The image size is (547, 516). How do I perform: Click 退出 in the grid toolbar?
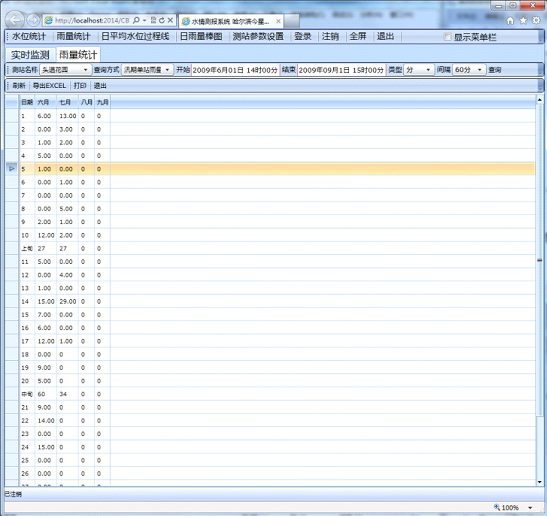pyautogui.click(x=100, y=85)
